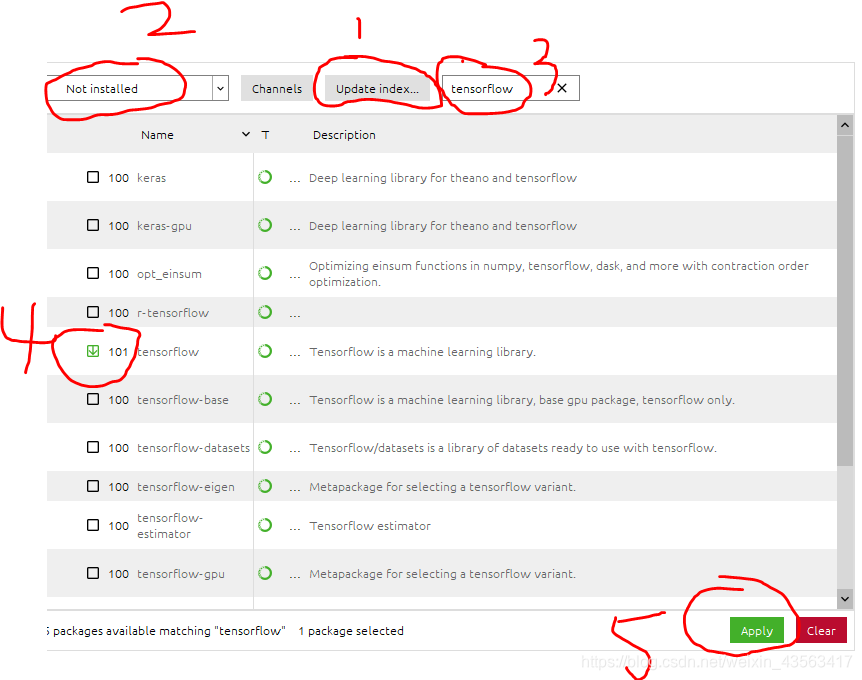Select the keras package name
Viewport: 862px width, 680px height.
coord(151,178)
